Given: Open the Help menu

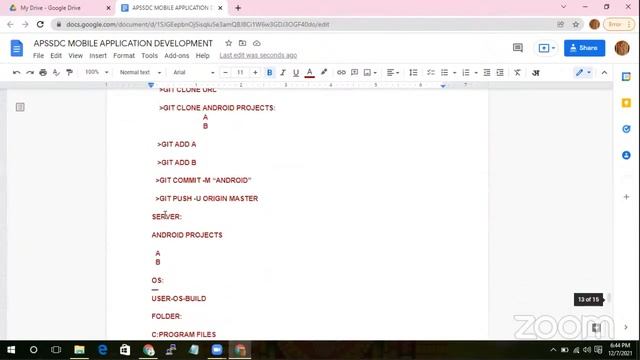Looking at the screenshot, I should pyautogui.click(x=202, y=56).
